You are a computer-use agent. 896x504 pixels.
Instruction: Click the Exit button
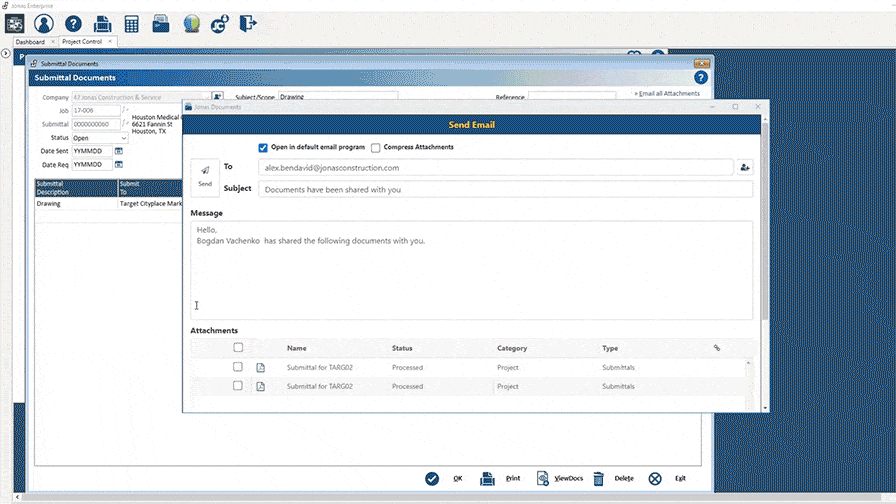point(667,478)
